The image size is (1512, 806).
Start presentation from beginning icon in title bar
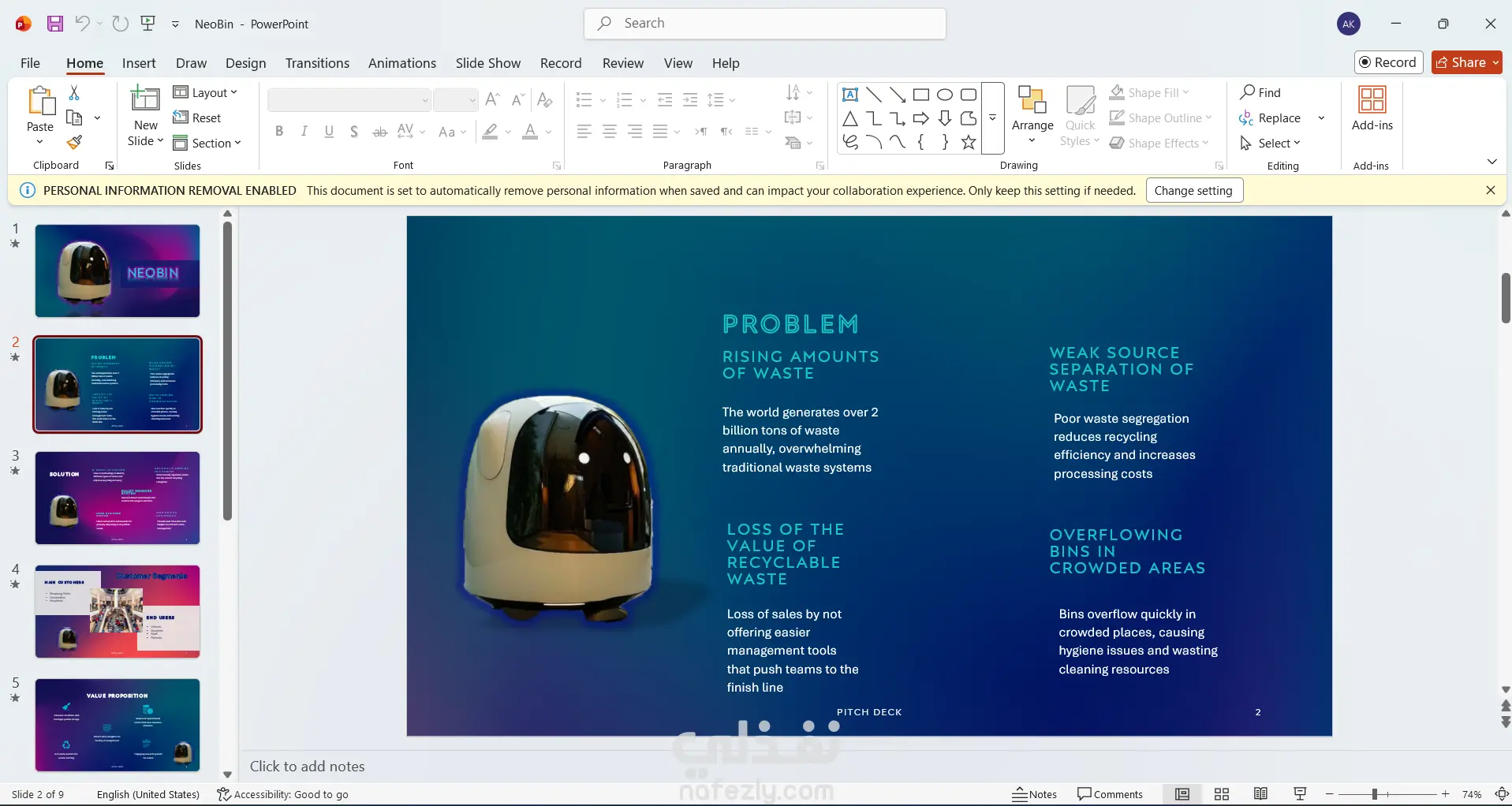(147, 24)
